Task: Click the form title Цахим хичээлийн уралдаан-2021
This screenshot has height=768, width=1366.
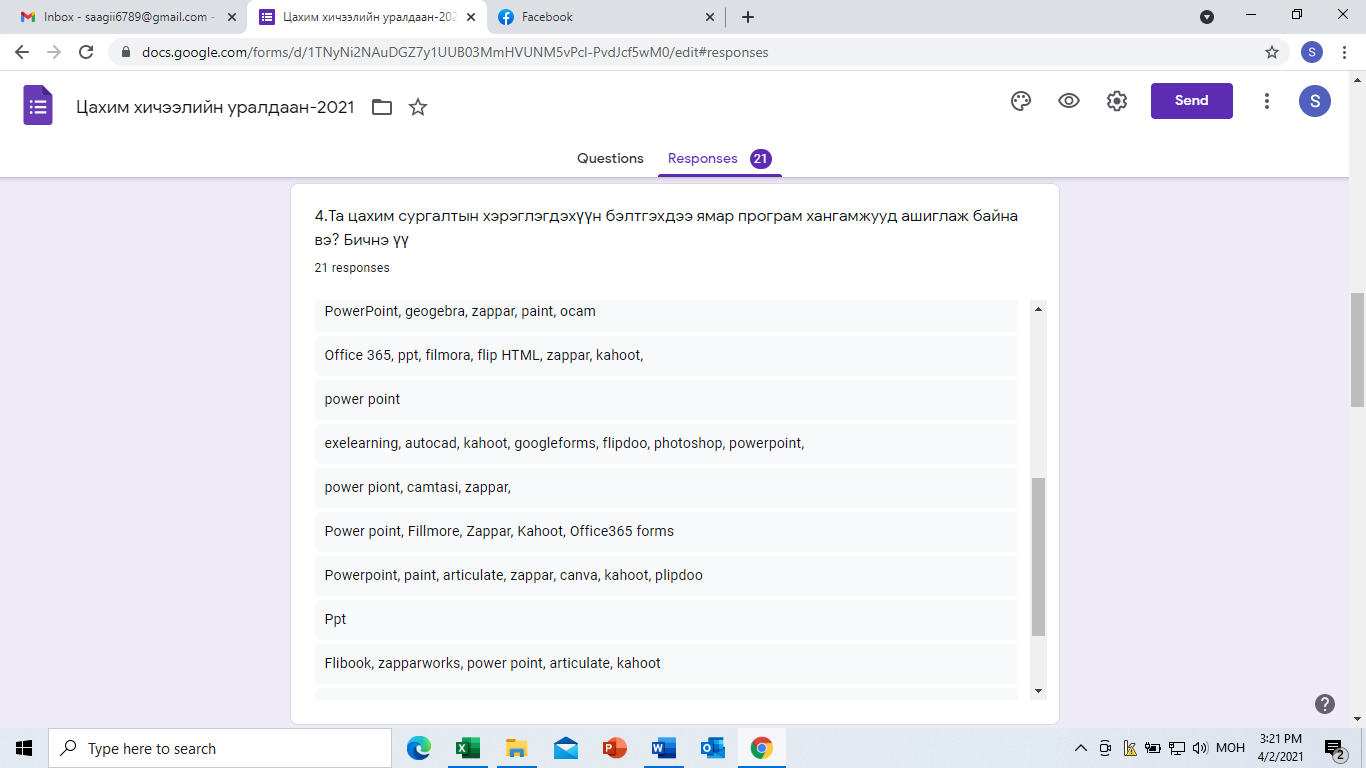Action: [215, 107]
